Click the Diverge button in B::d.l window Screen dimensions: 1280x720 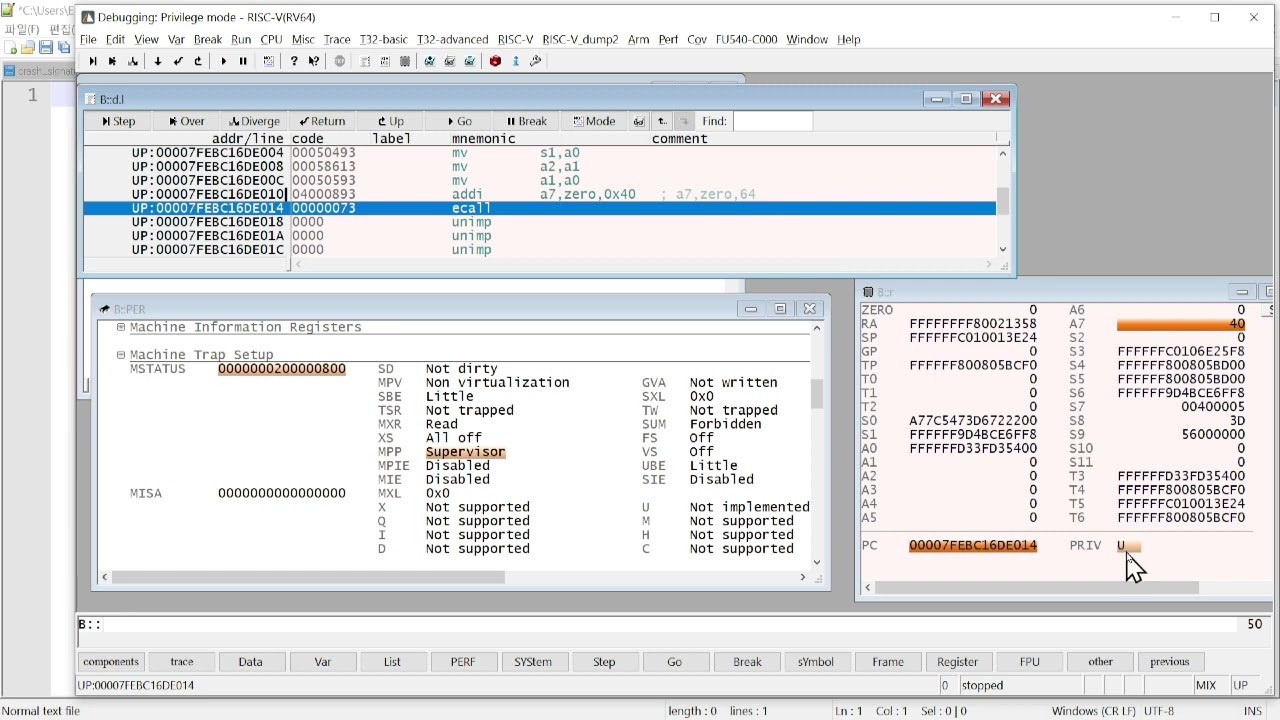tap(254, 121)
